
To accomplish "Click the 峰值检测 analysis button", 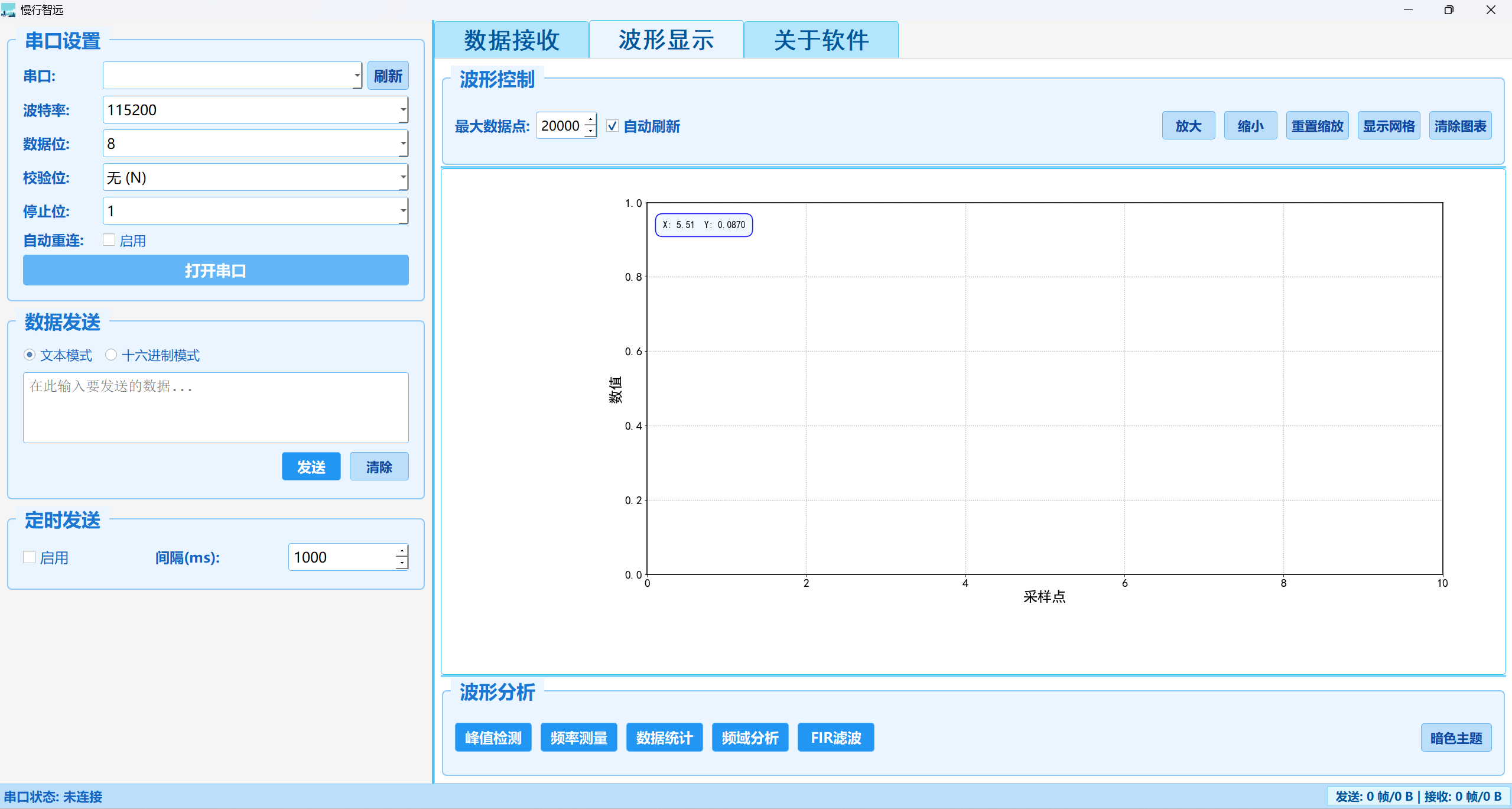I will coord(493,737).
